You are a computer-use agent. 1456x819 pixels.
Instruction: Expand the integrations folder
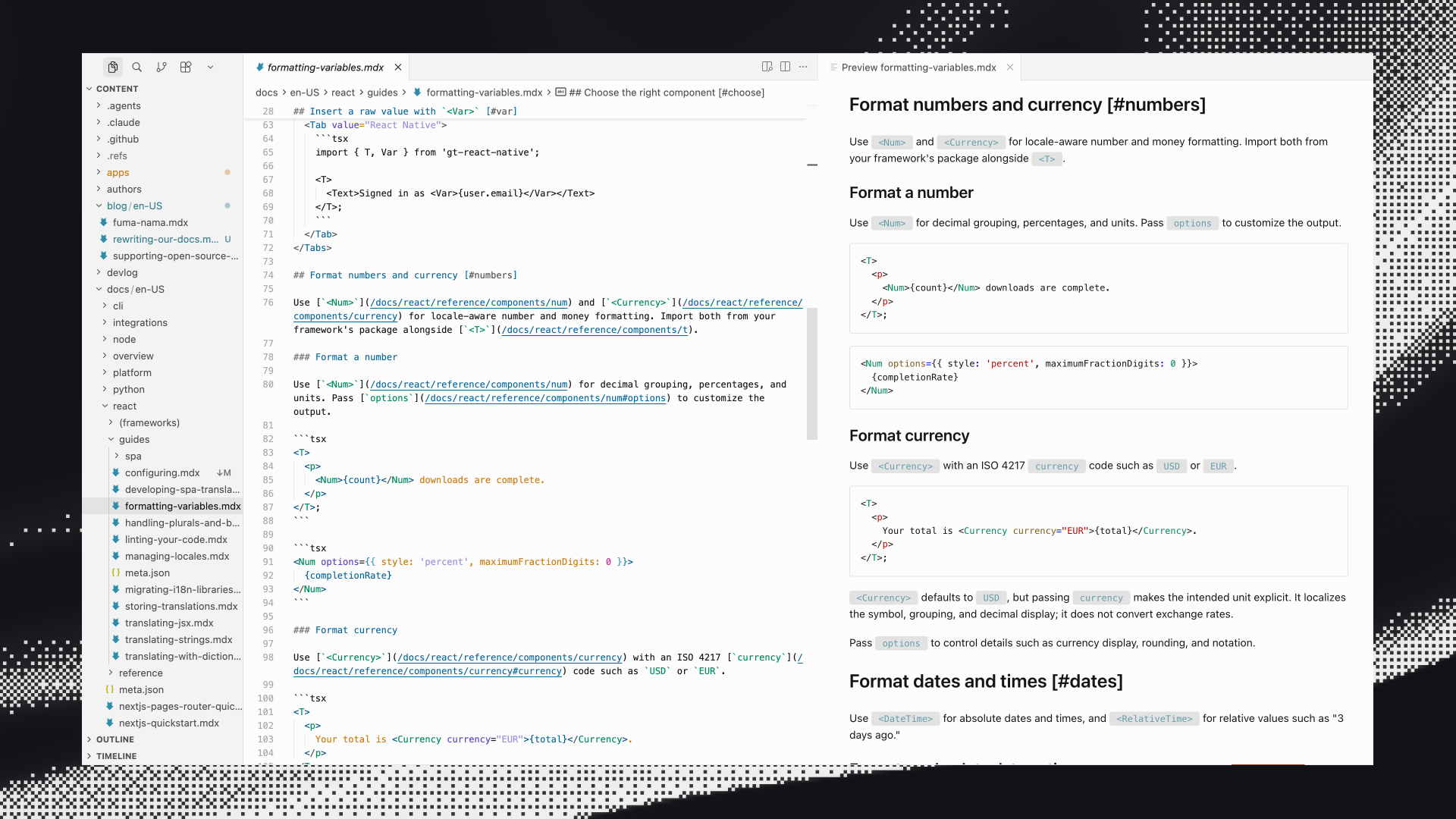point(162,323)
